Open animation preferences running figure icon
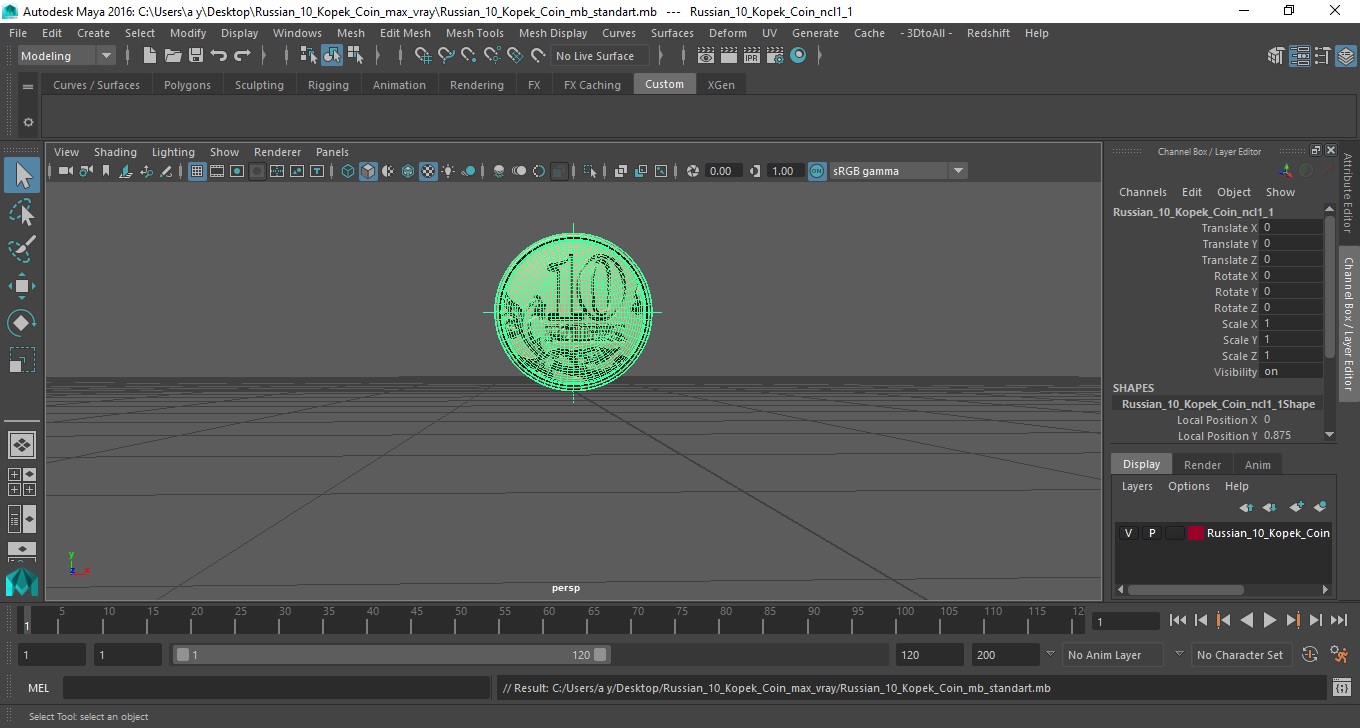1360x728 pixels. (1340, 655)
